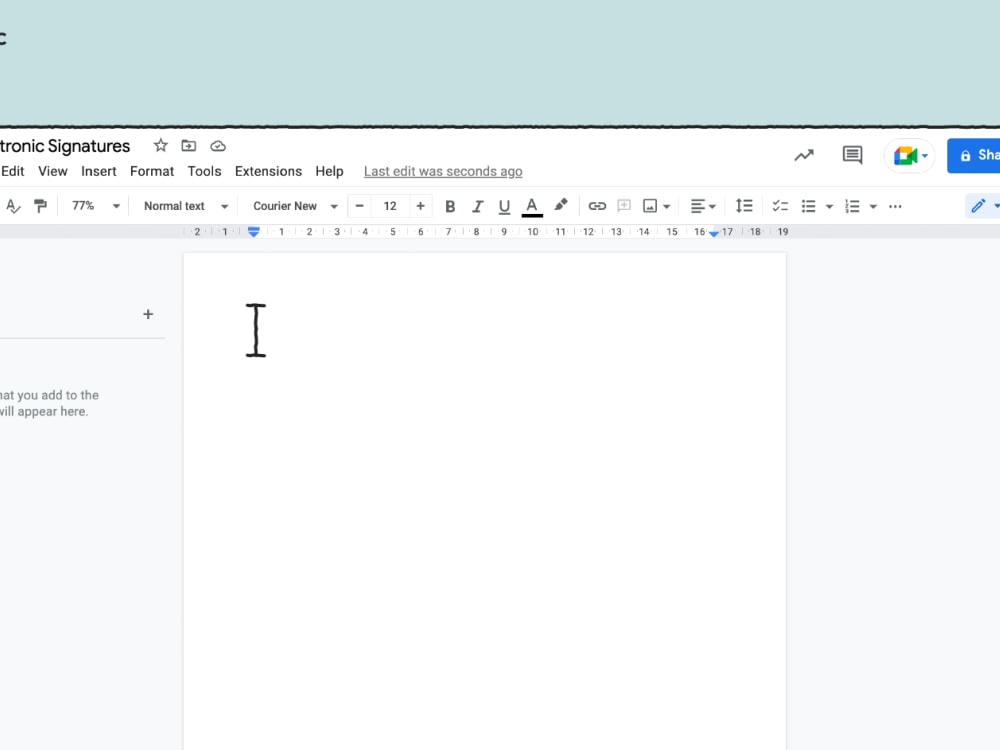Open the Format menu

click(152, 172)
